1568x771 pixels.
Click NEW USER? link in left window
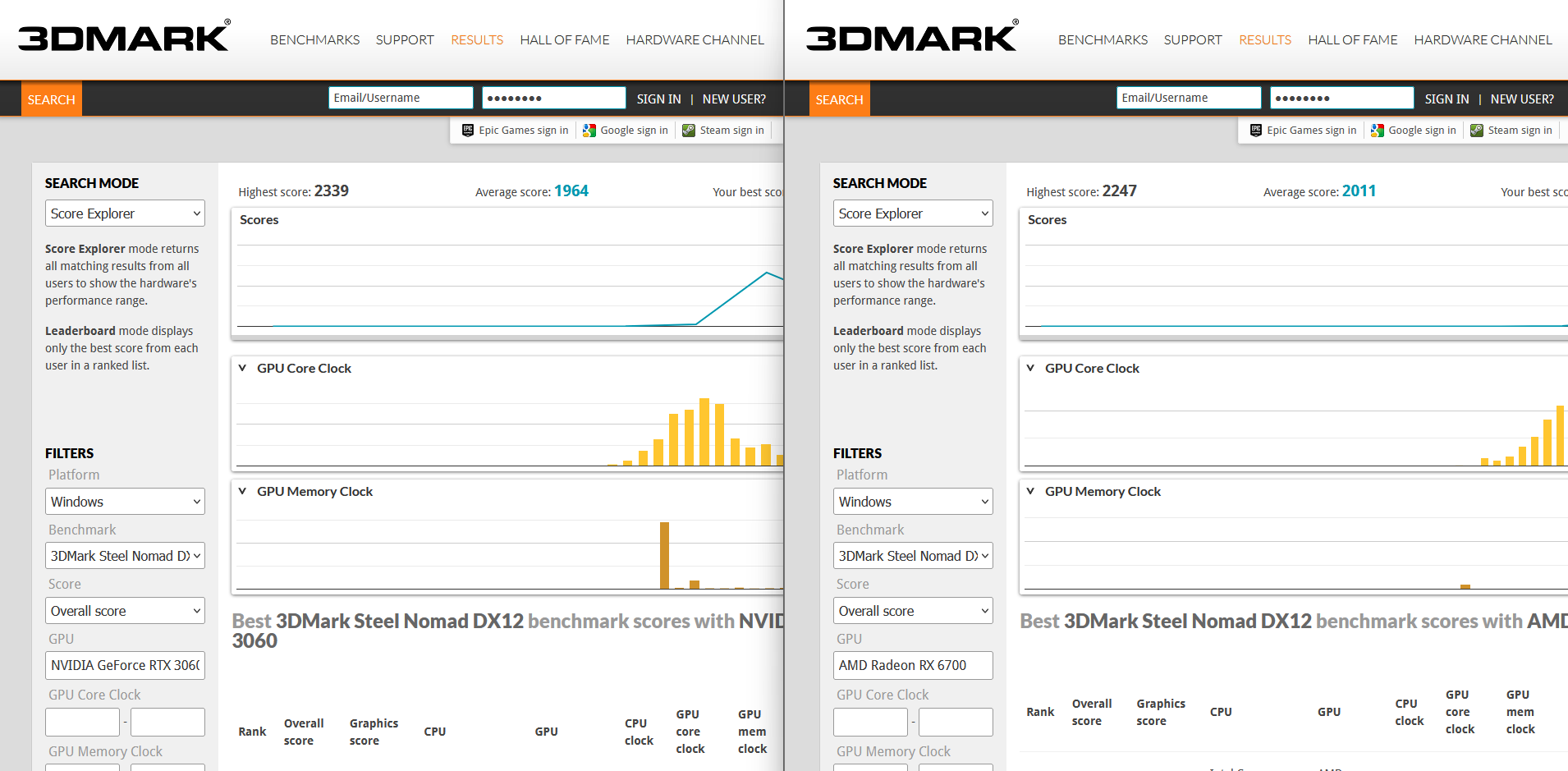click(734, 99)
